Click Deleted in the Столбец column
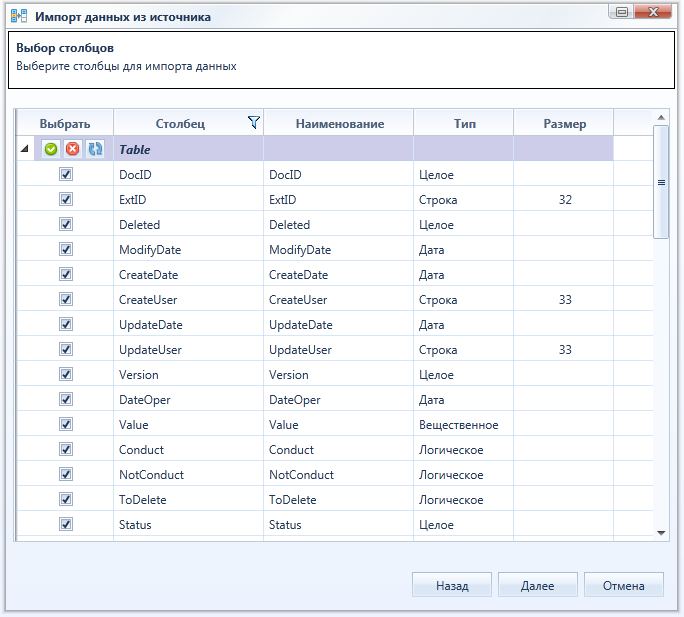Image resolution: width=684 pixels, height=617 pixels. [140, 225]
